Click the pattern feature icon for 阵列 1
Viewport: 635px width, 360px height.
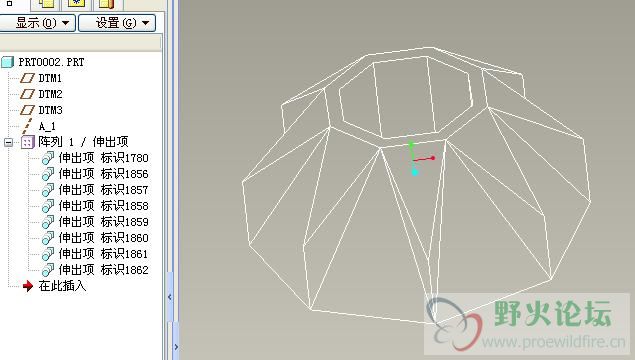point(27,142)
